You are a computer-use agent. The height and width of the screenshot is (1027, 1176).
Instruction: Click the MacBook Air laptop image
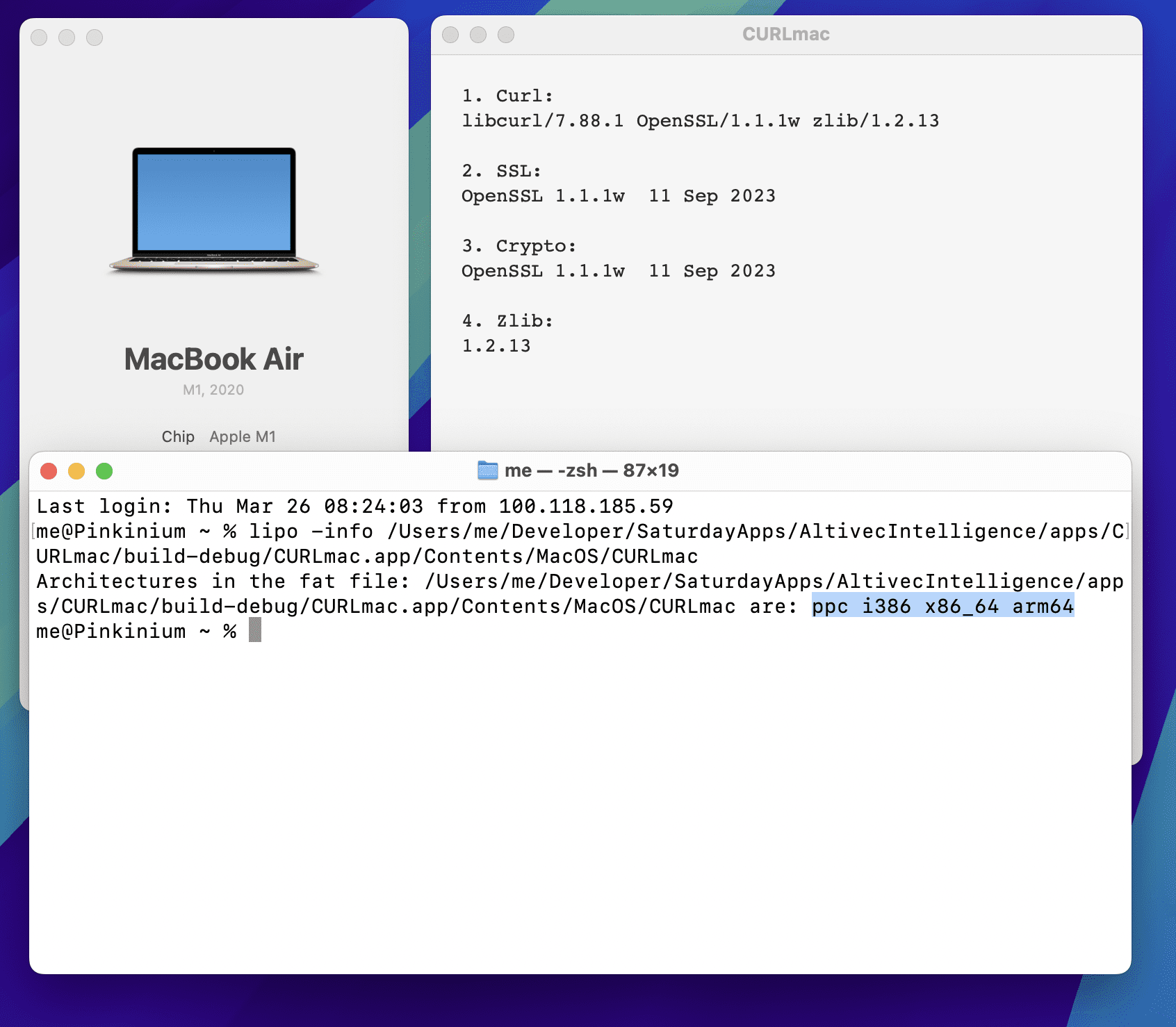click(214, 210)
